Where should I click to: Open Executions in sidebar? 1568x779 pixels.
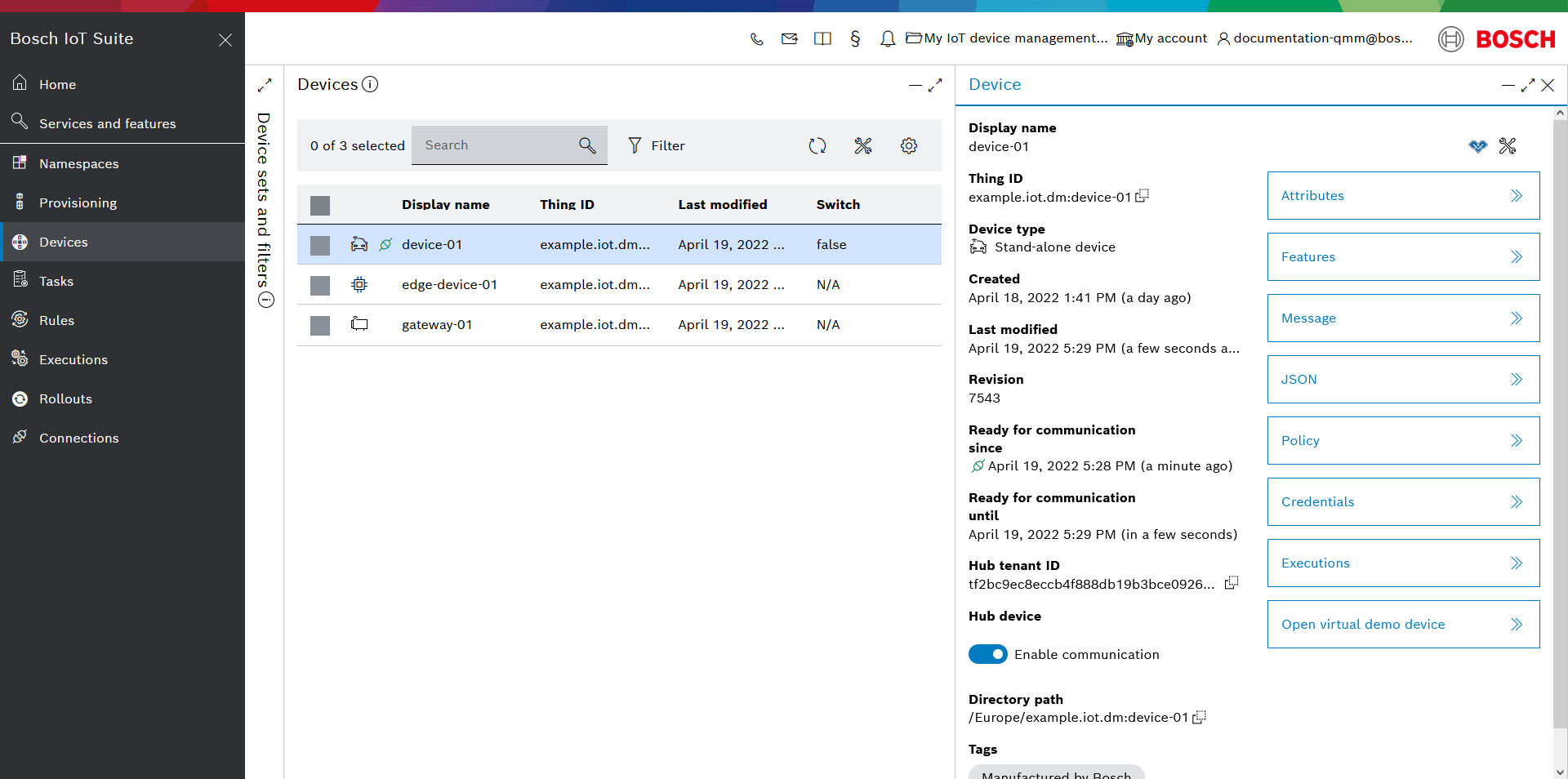122,359
